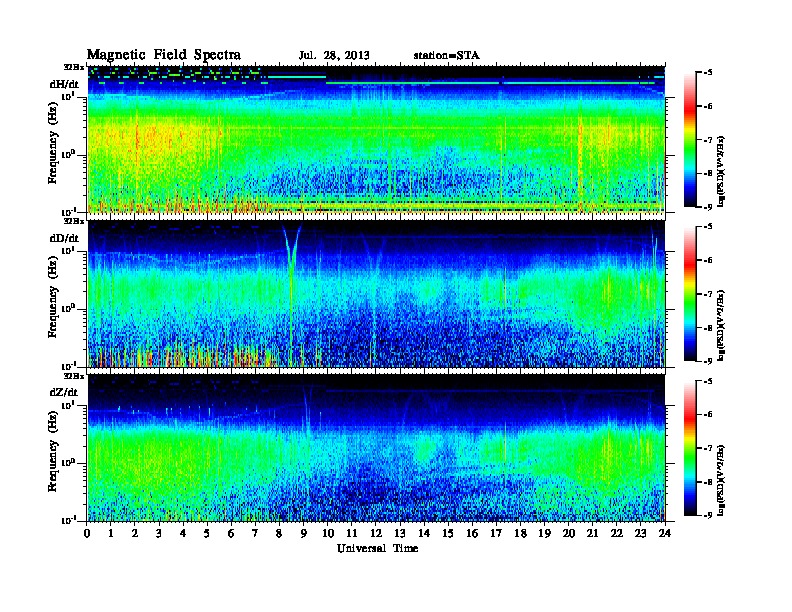Click the 10^1 frequency tick of dZ/dt panel
The height and width of the screenshot is (612, 792).
pyautogui.click(x=68, y=405)
